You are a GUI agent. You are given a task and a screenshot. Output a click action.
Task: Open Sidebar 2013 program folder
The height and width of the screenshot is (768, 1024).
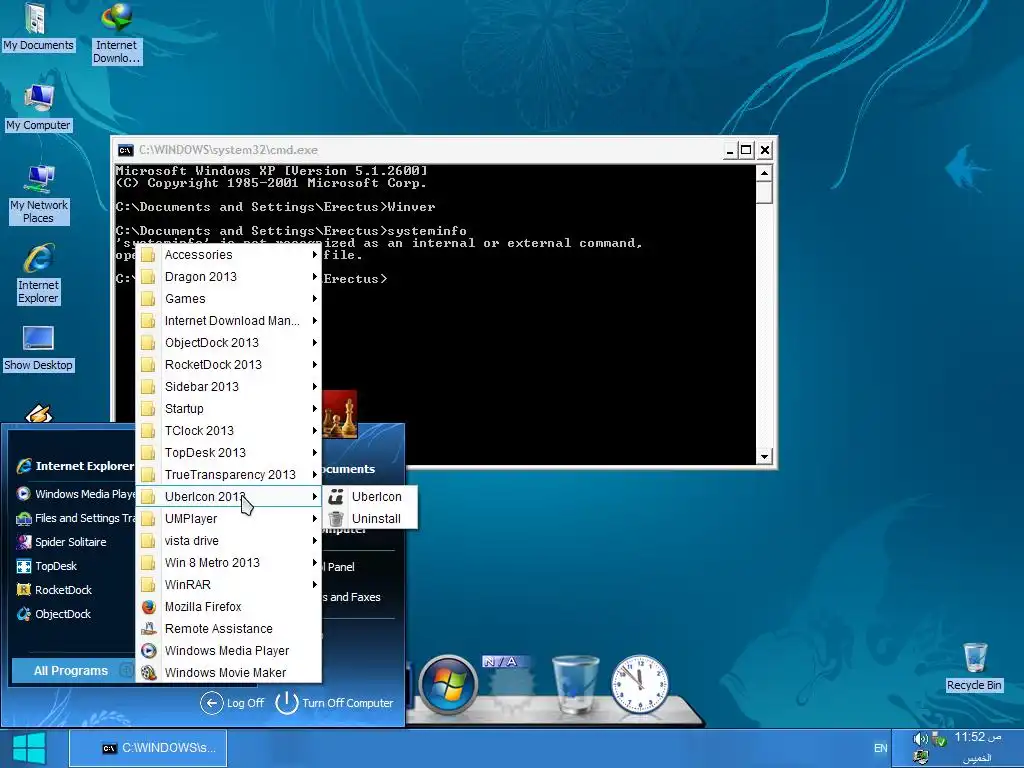click(x=229, y=387)
